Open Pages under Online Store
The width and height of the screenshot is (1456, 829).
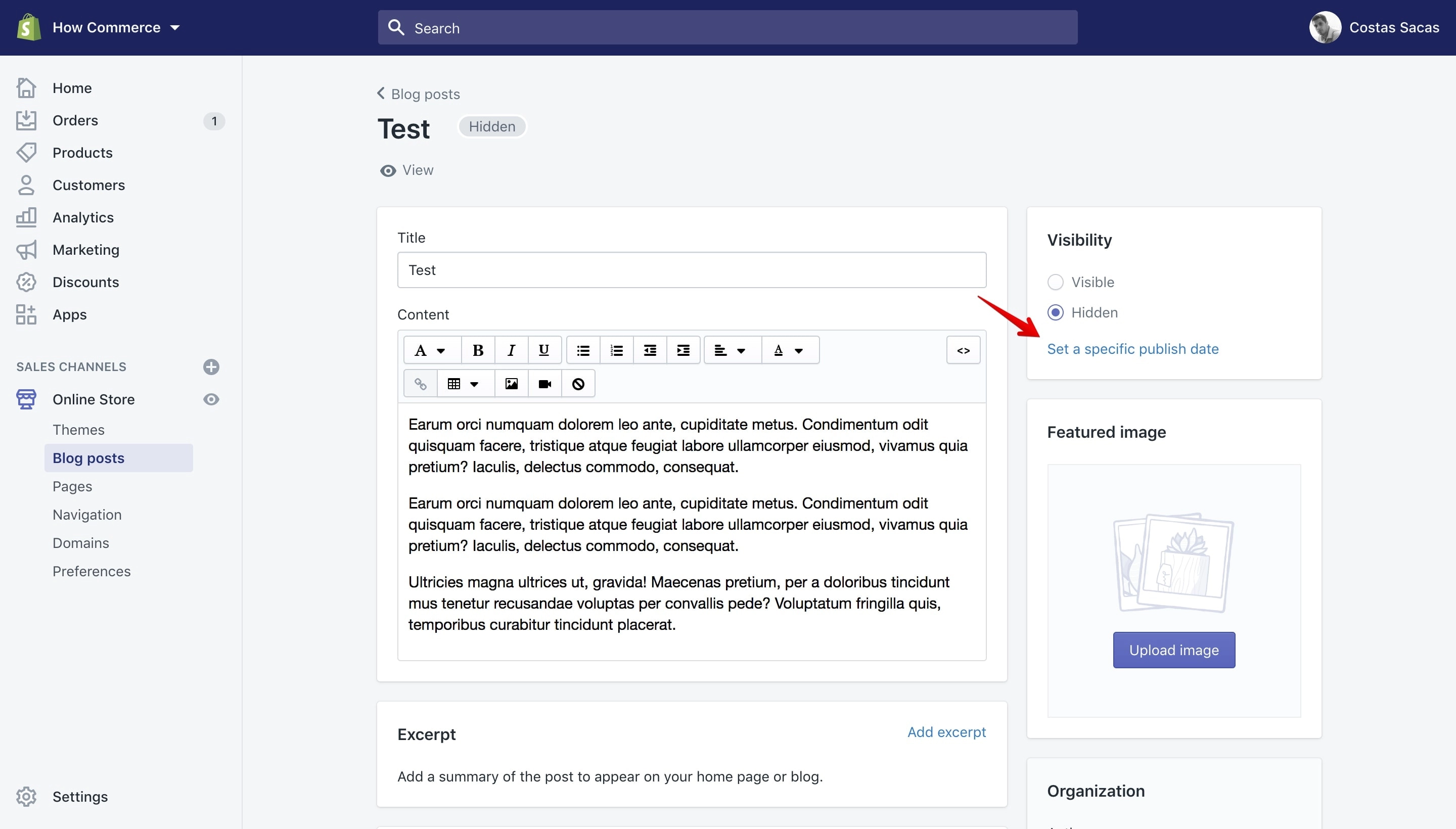pos(72,486)
